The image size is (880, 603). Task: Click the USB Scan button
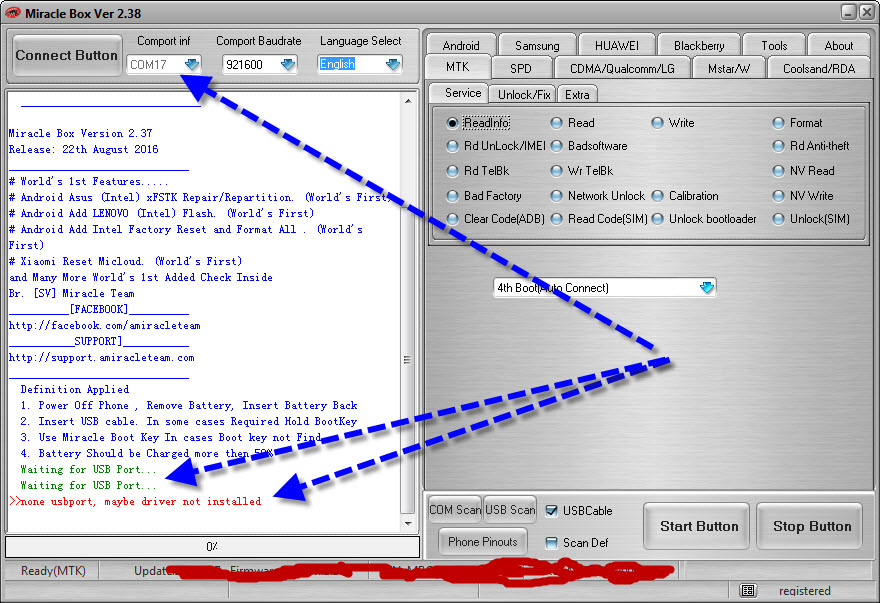510,510
